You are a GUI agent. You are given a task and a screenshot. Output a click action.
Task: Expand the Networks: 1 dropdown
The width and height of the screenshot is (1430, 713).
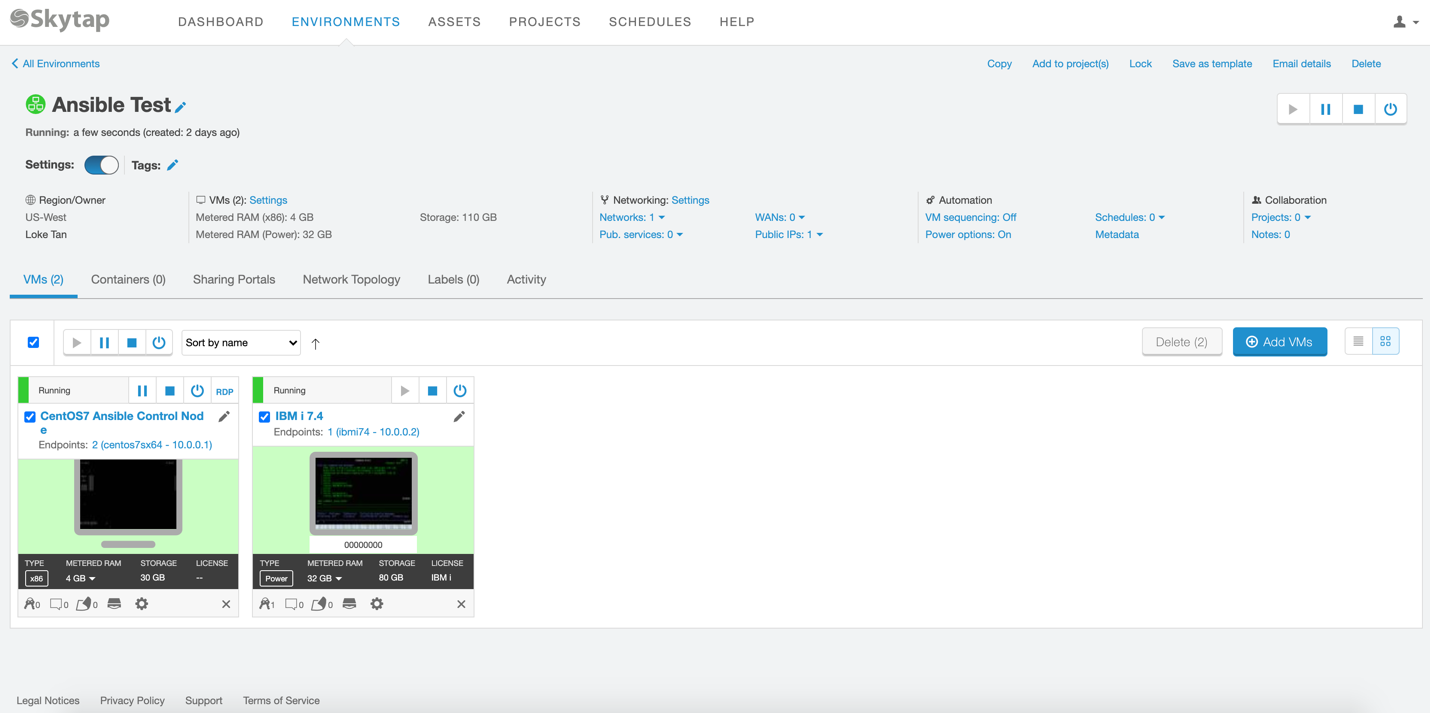[632, 217]
